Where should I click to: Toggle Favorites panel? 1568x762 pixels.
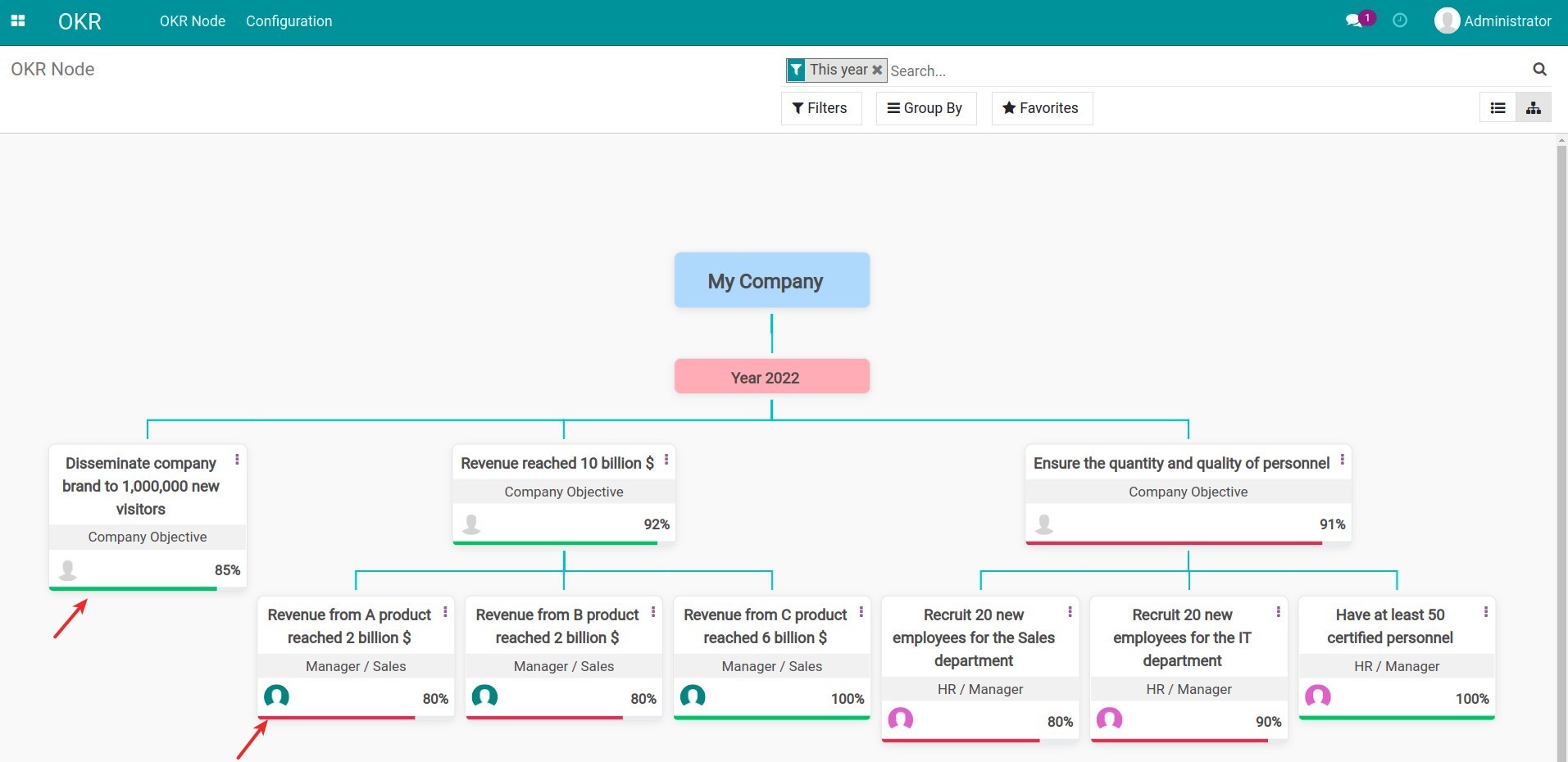click(x=1041, y=107)
